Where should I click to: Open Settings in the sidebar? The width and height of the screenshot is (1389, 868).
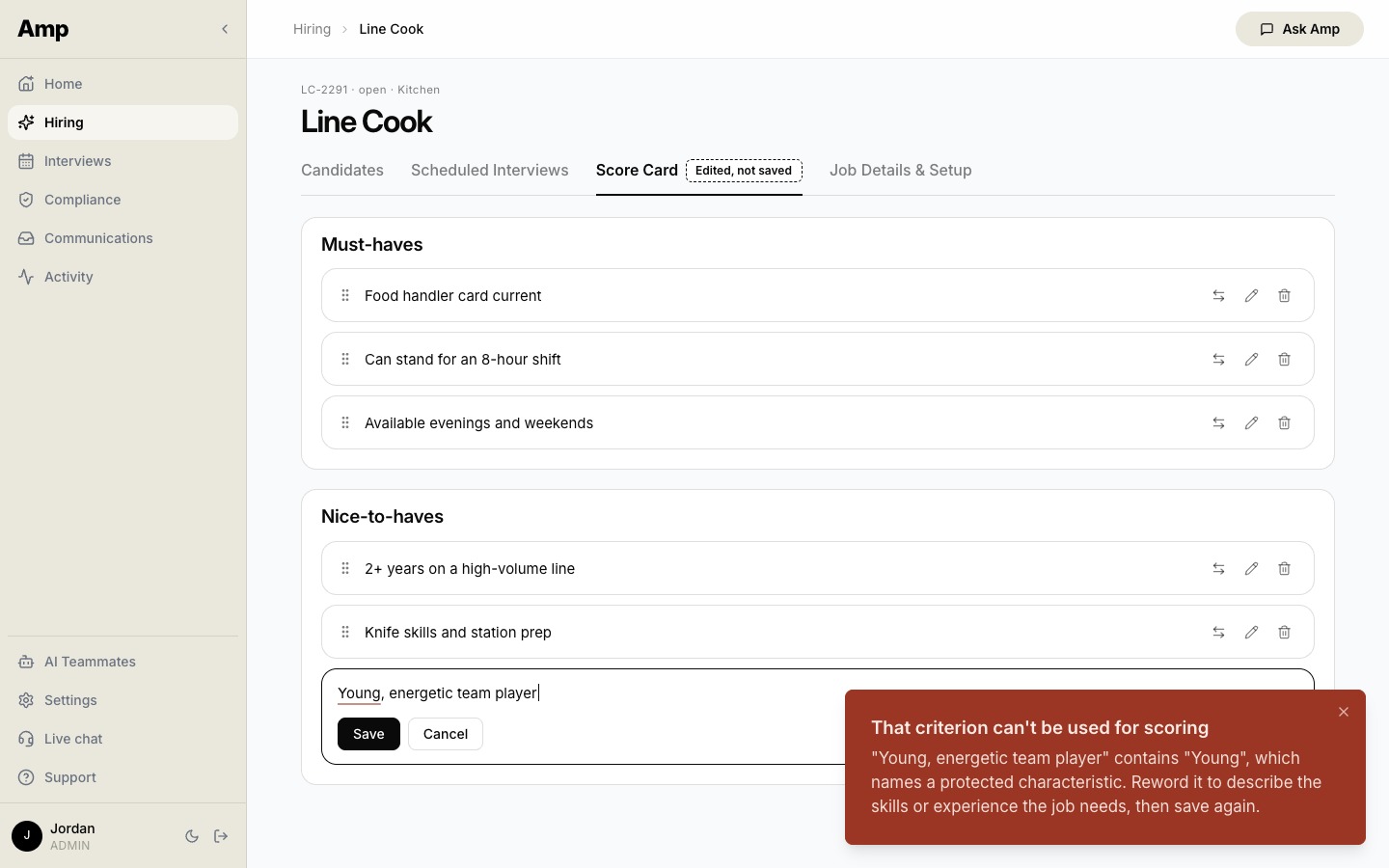click(123, 700)
